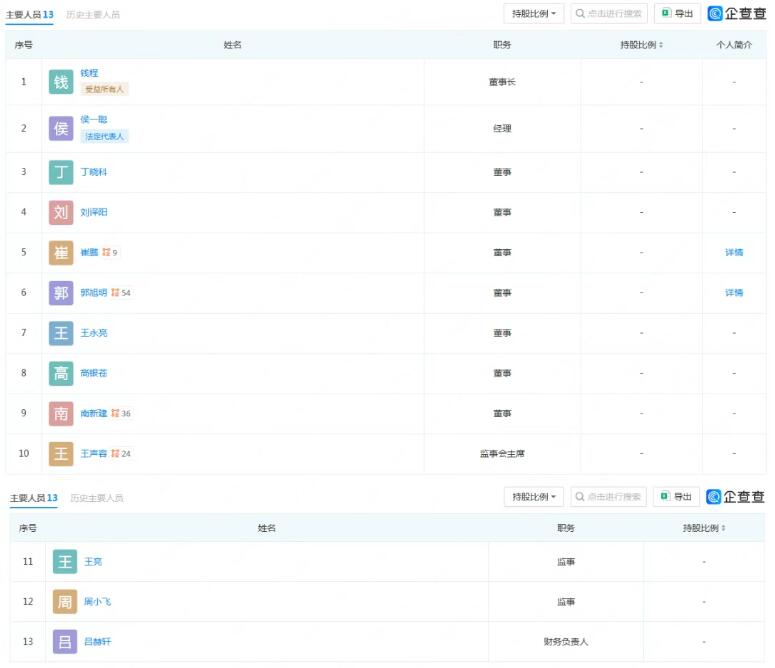Switch to the upper 历史主要人员 tab

93,15
